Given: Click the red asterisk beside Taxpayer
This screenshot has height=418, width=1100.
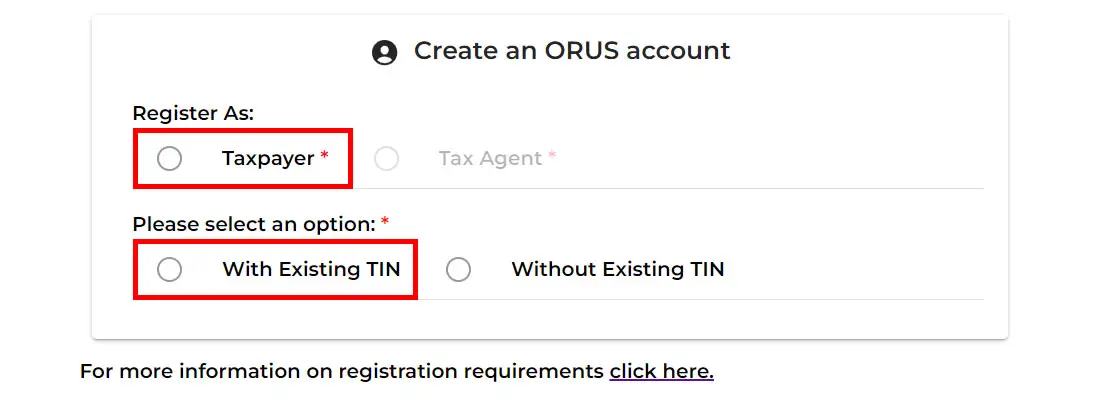Looking at the screenshot, I should [x=324, y=156].
